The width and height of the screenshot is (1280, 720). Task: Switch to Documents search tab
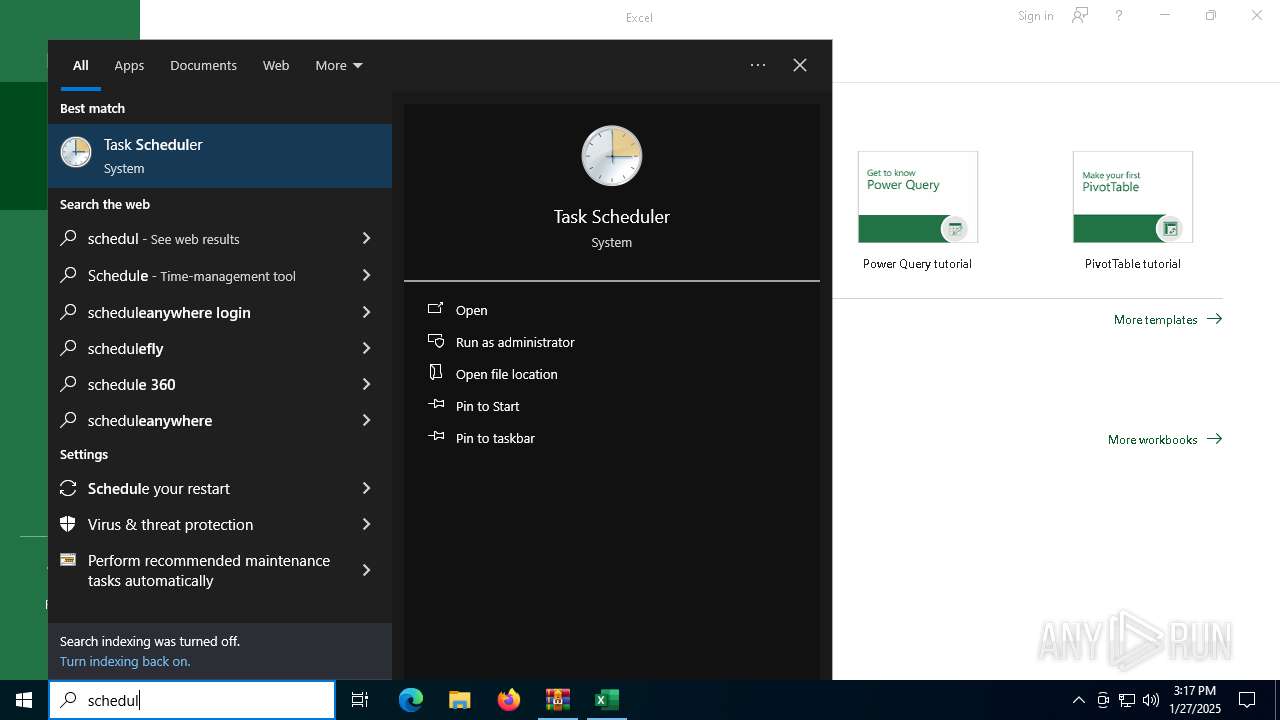[203, 65]
